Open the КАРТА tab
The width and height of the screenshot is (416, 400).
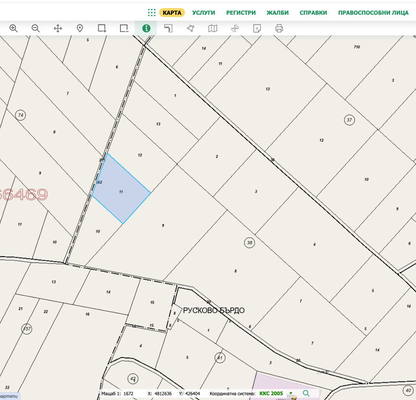pyautogui.click(x=172, y=13)
